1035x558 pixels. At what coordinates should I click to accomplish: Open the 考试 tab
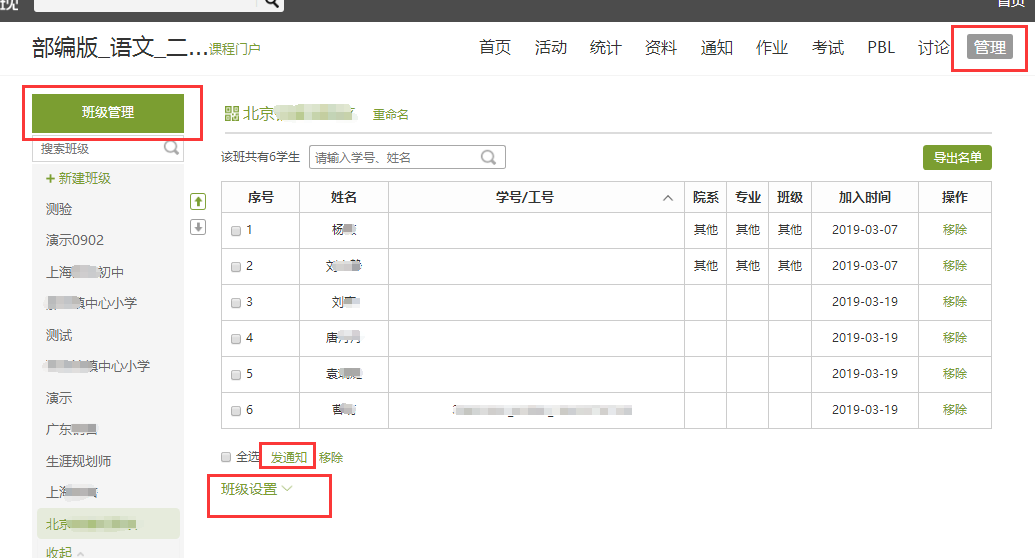[828, 48]
